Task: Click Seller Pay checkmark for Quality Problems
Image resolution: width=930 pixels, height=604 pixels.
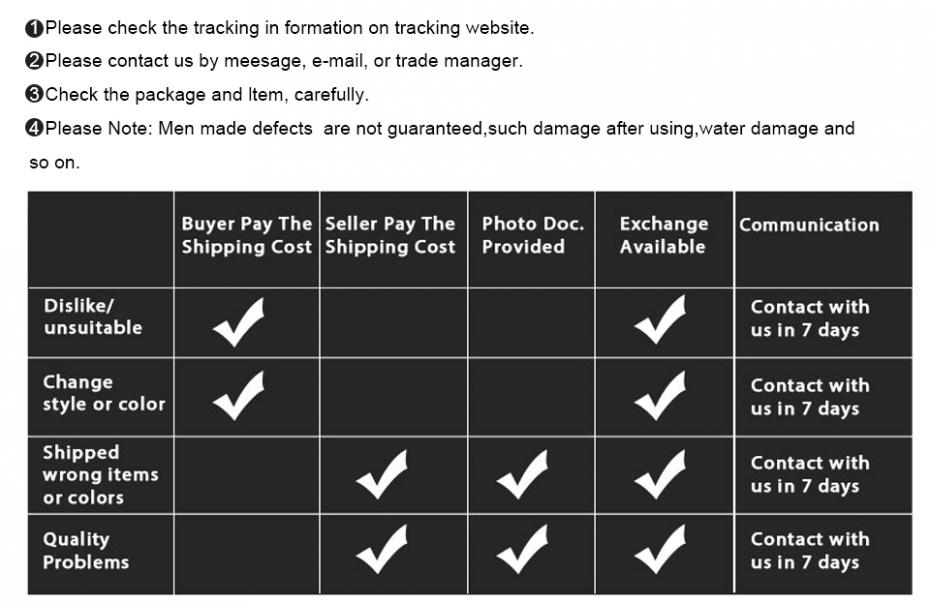Action: pyautogui.click(x=381, y=549)
